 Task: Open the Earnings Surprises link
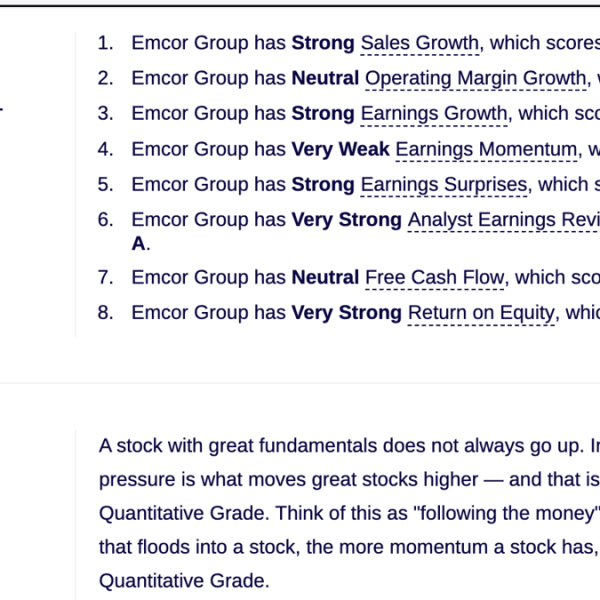pyautogui.click(x=444, y=185)
